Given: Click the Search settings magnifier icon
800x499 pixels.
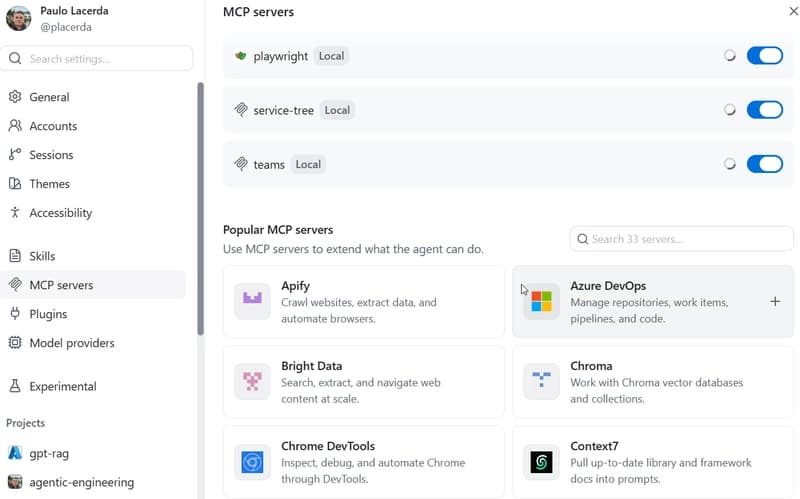Looking at the screenshot, I should 15,59.
